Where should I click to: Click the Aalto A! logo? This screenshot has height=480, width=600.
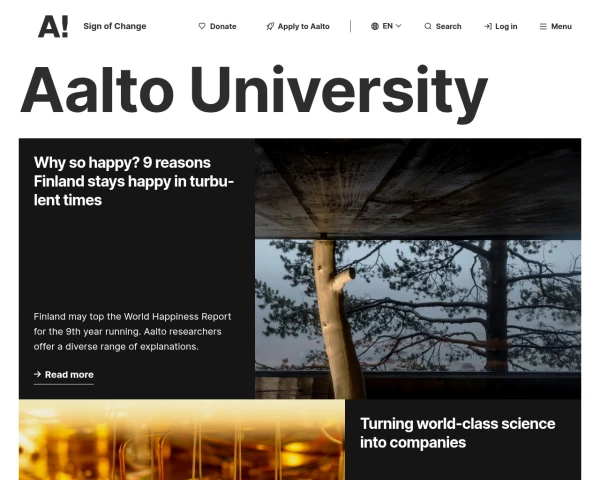click(53, 26)
